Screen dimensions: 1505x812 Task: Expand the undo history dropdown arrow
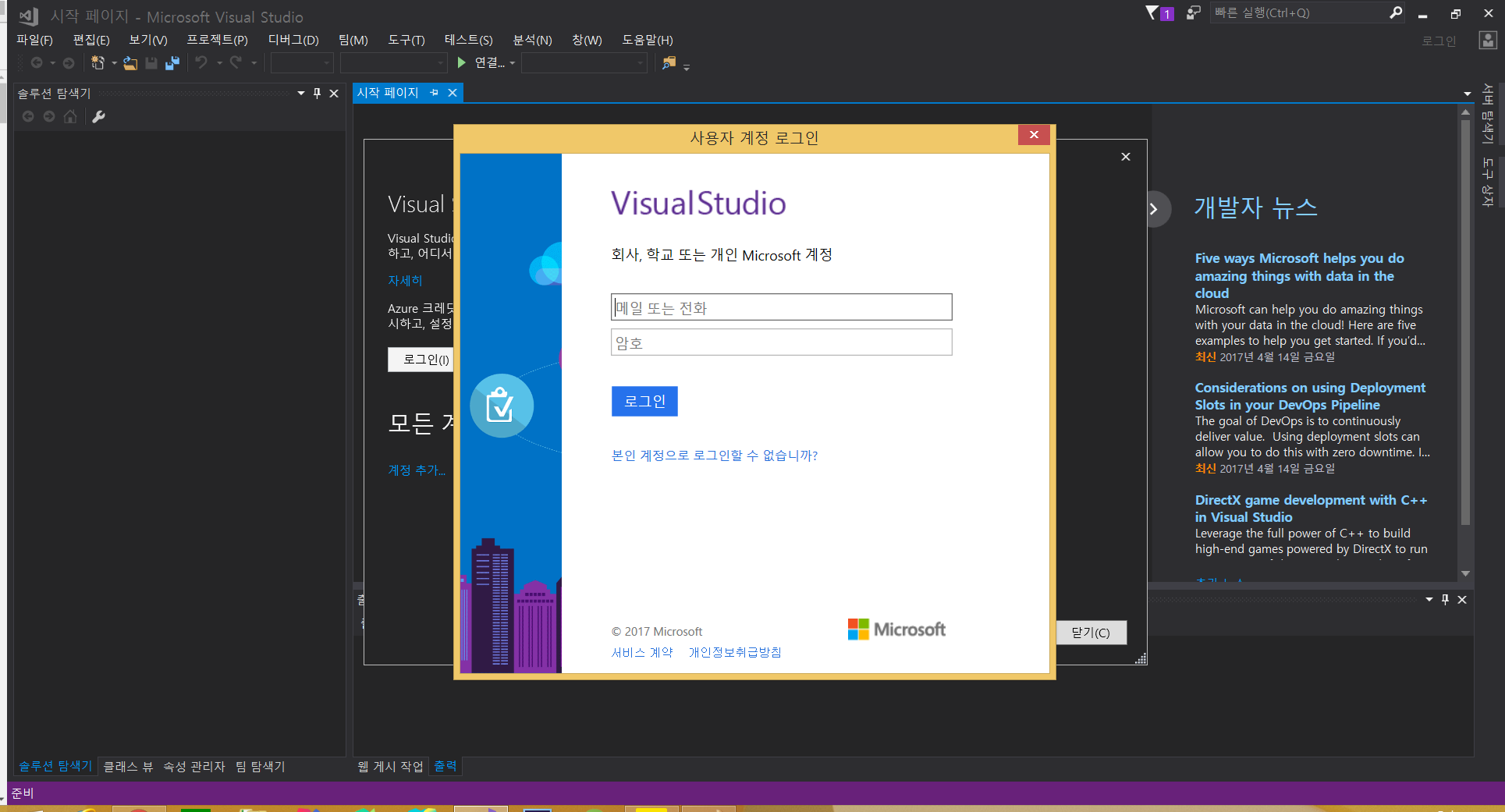[219, 63]
